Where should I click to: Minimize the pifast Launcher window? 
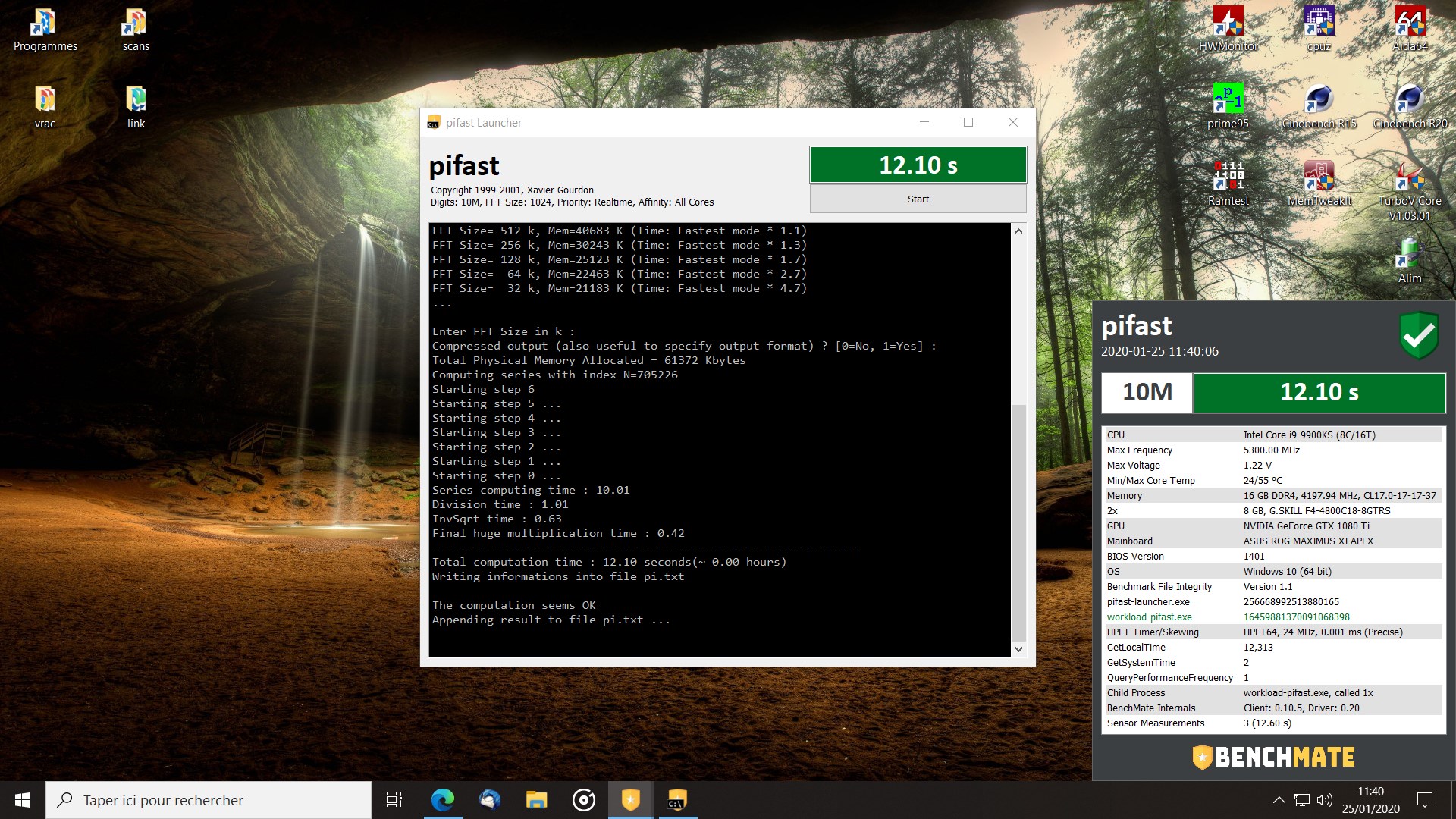pyautogui.click(x=924, y=122)
